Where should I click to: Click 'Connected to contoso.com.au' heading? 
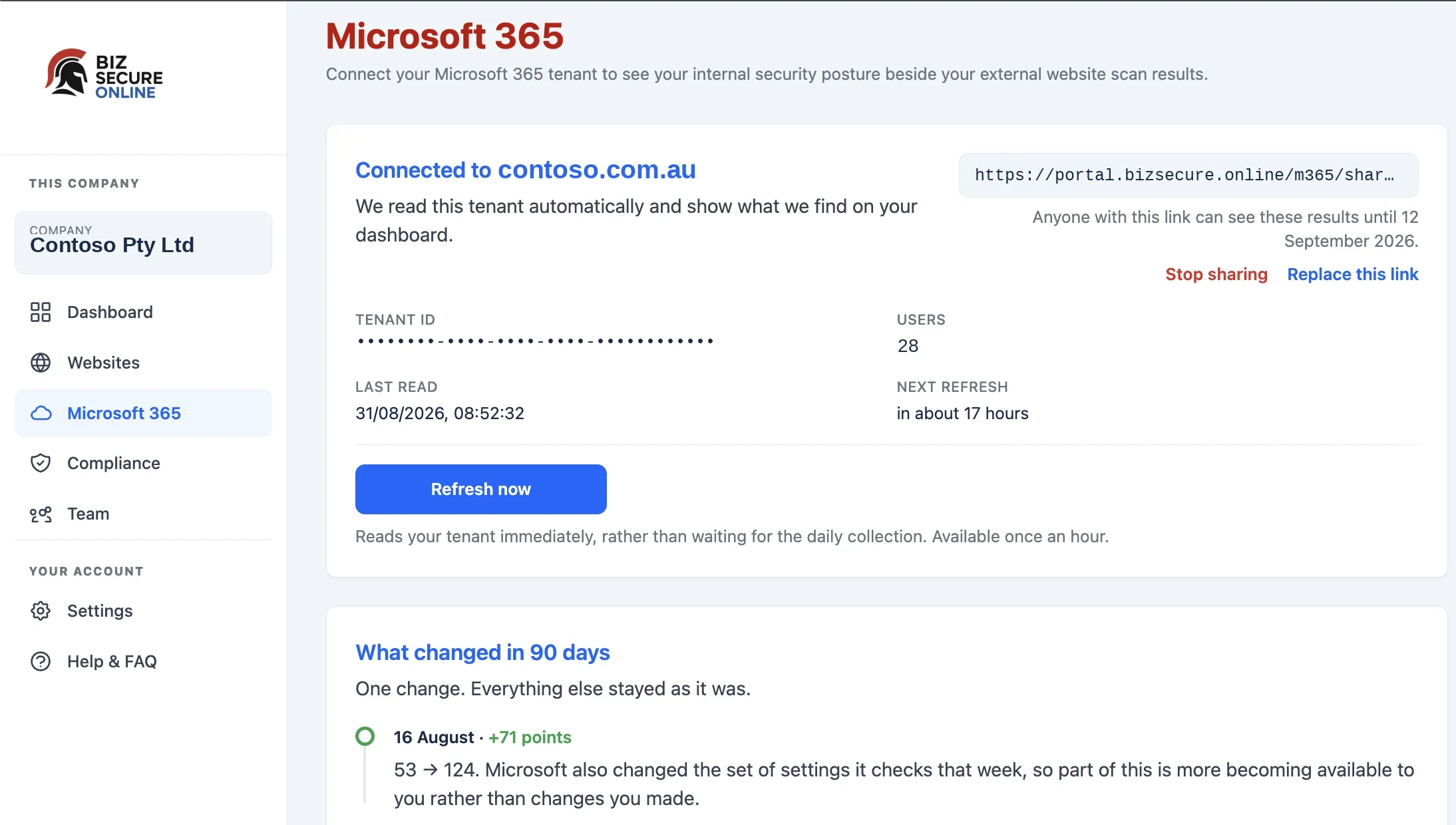click(x=526, y=170)
